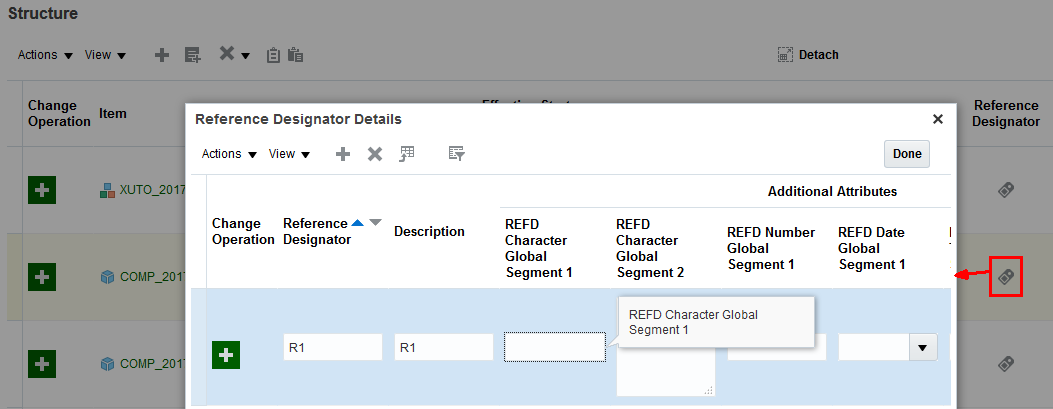The image size is (1053, 409).
Task: Sort Reference Designator column ascending
Action: tap(357, 223)
